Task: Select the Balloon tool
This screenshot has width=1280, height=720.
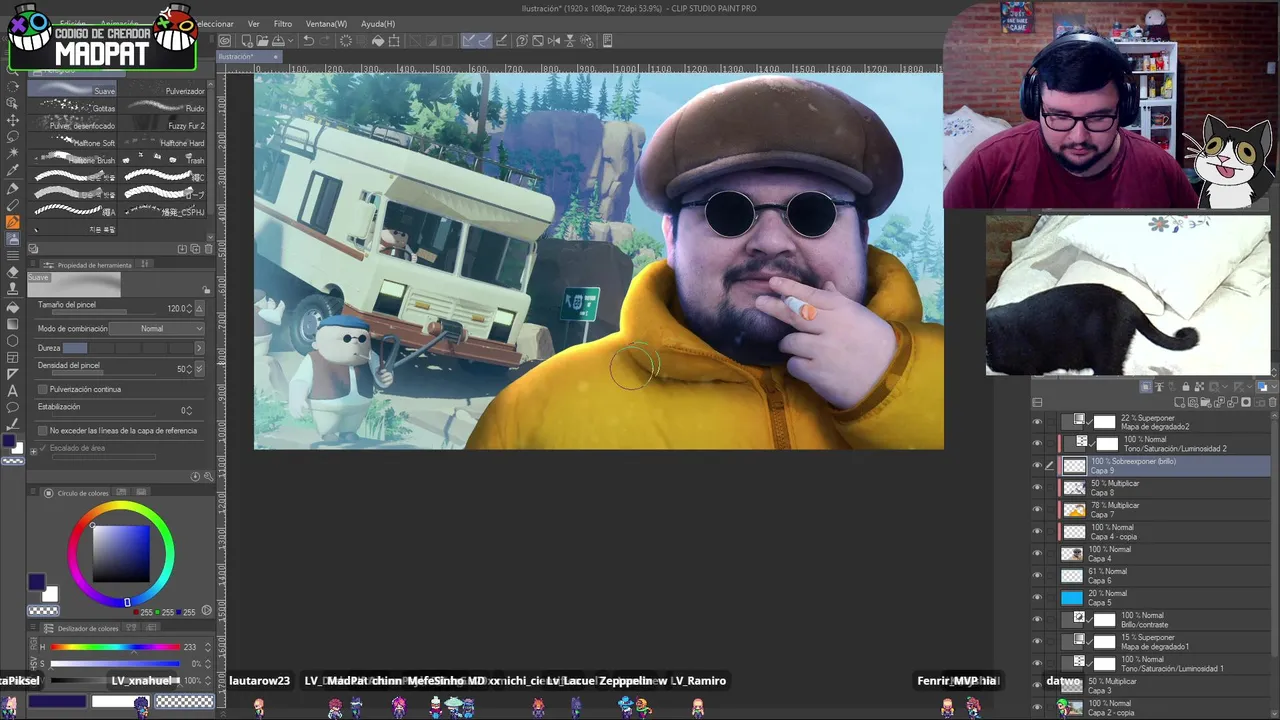Action: [x=13, y=408]
